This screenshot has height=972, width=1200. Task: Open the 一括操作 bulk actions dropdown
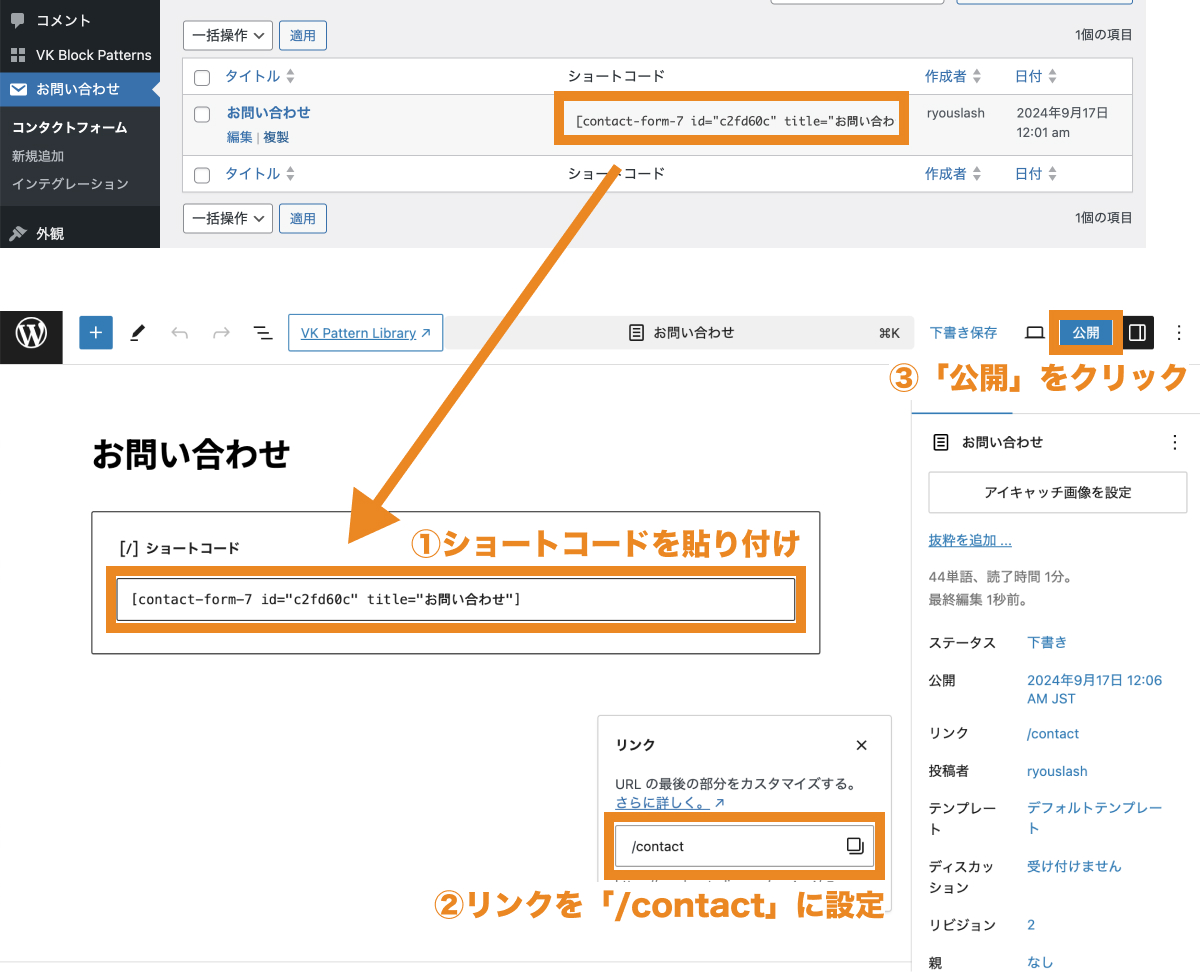pos(227,35)
